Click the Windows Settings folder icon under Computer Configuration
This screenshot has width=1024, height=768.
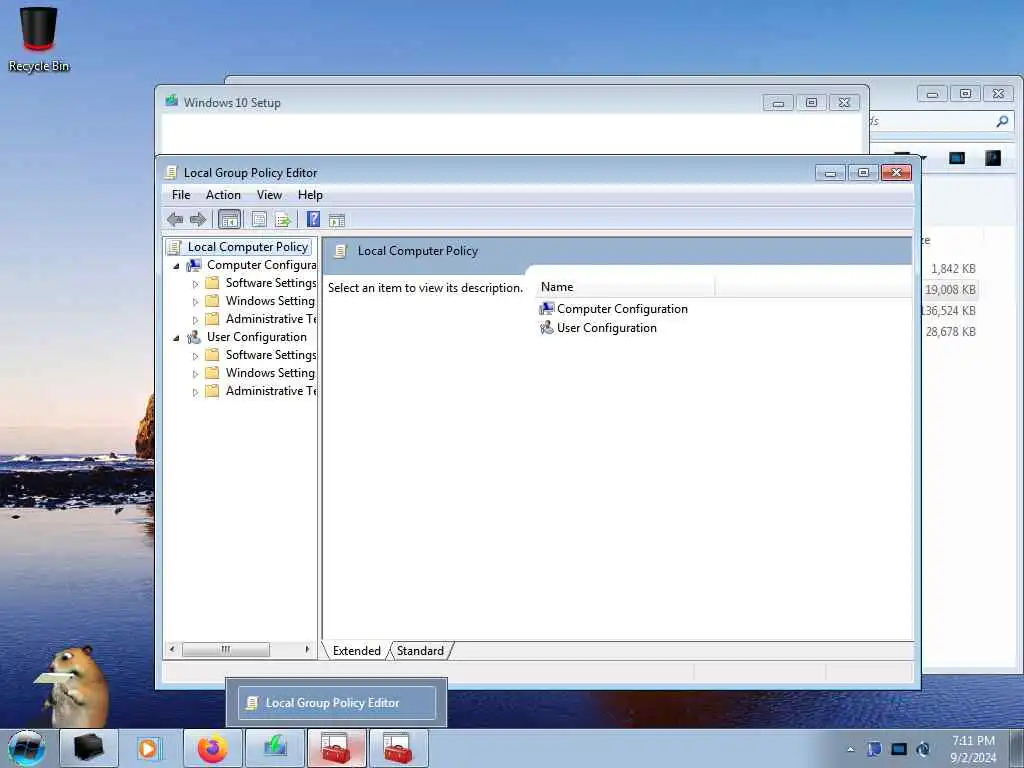pos(212,300)
